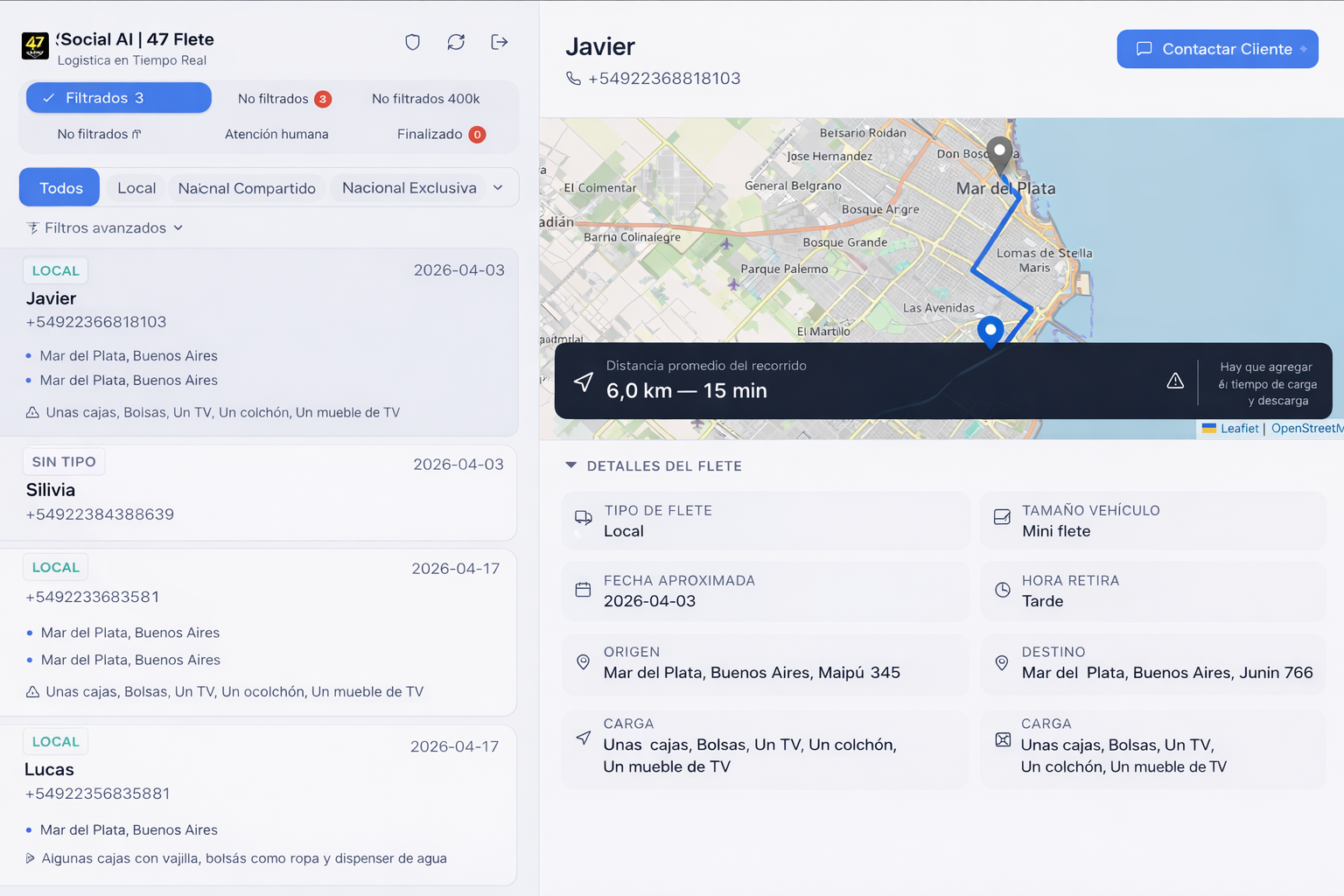Click the 47 Flete logo

pyautogui.click(x=35, y=45)
